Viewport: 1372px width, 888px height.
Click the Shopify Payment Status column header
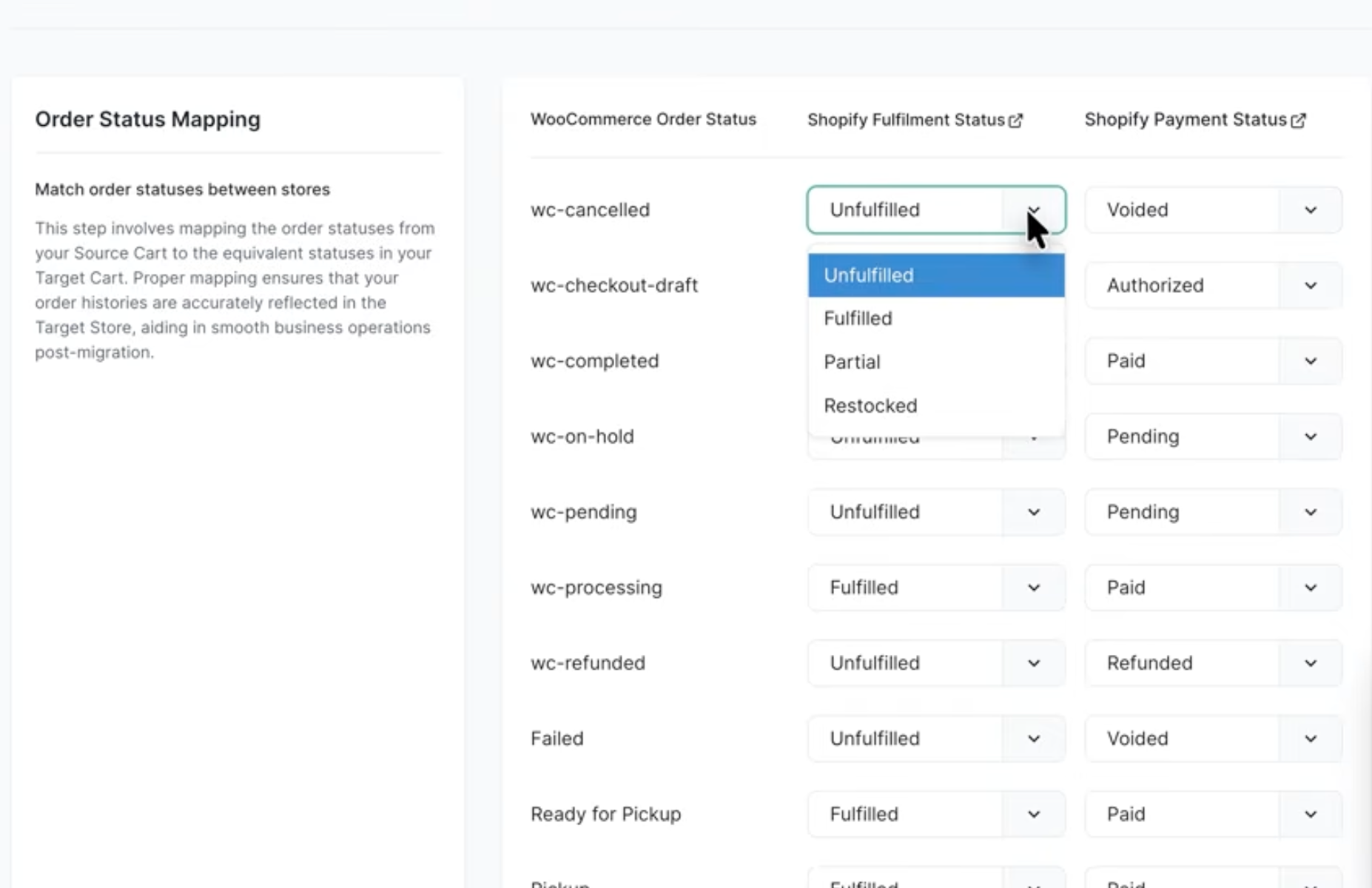[x=1186, y=120]
